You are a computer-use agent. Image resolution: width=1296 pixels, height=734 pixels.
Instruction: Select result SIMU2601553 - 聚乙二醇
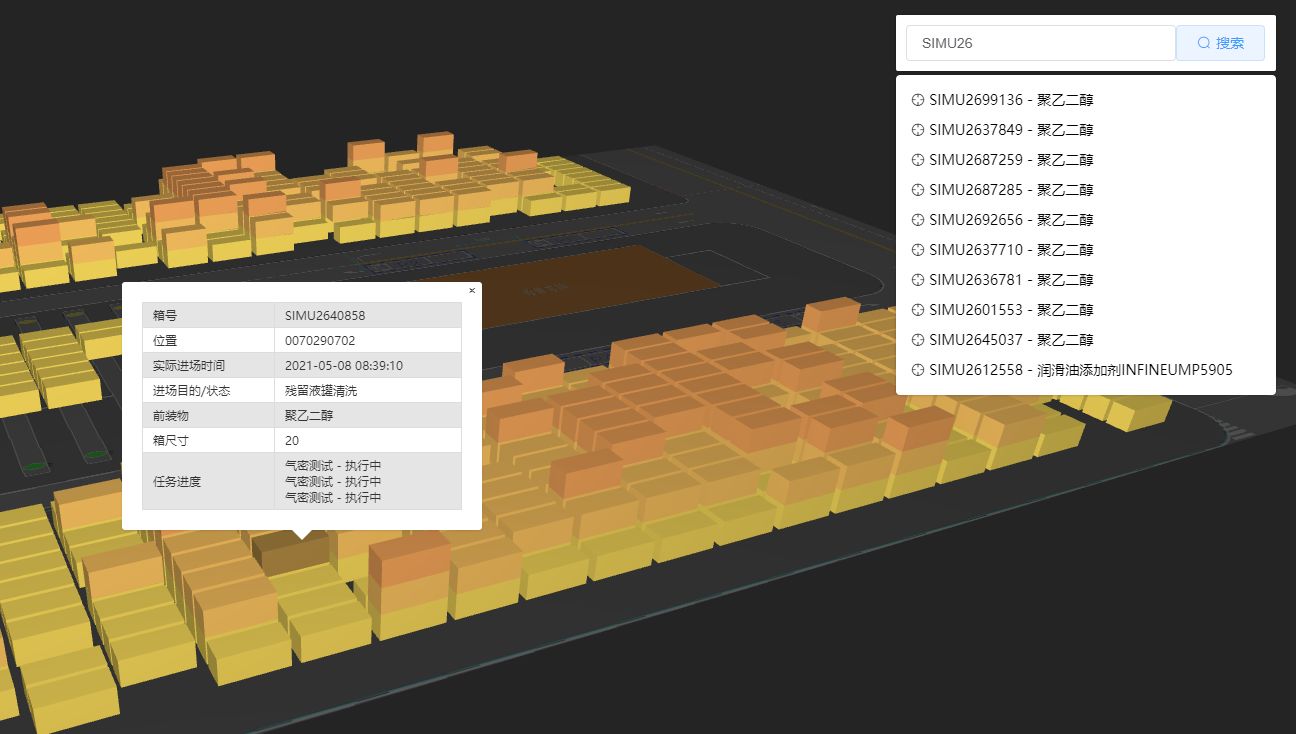coord(1085,310)
